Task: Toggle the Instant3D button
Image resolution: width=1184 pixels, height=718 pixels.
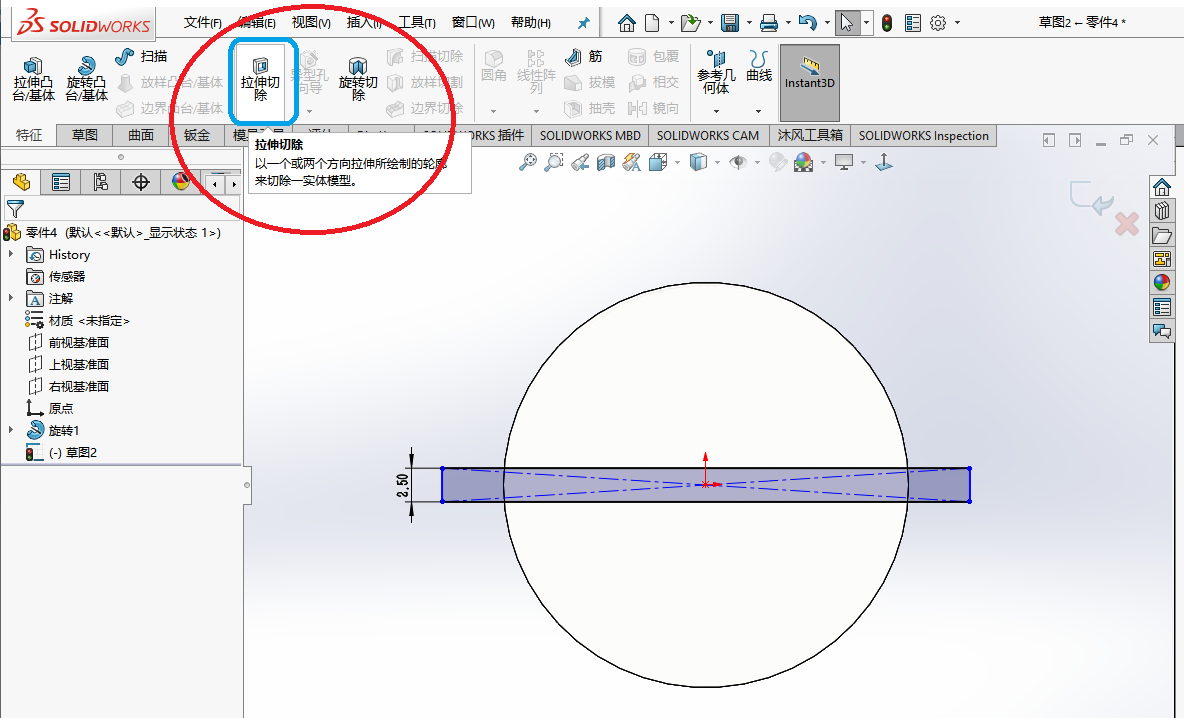Action: pos(809,82)
